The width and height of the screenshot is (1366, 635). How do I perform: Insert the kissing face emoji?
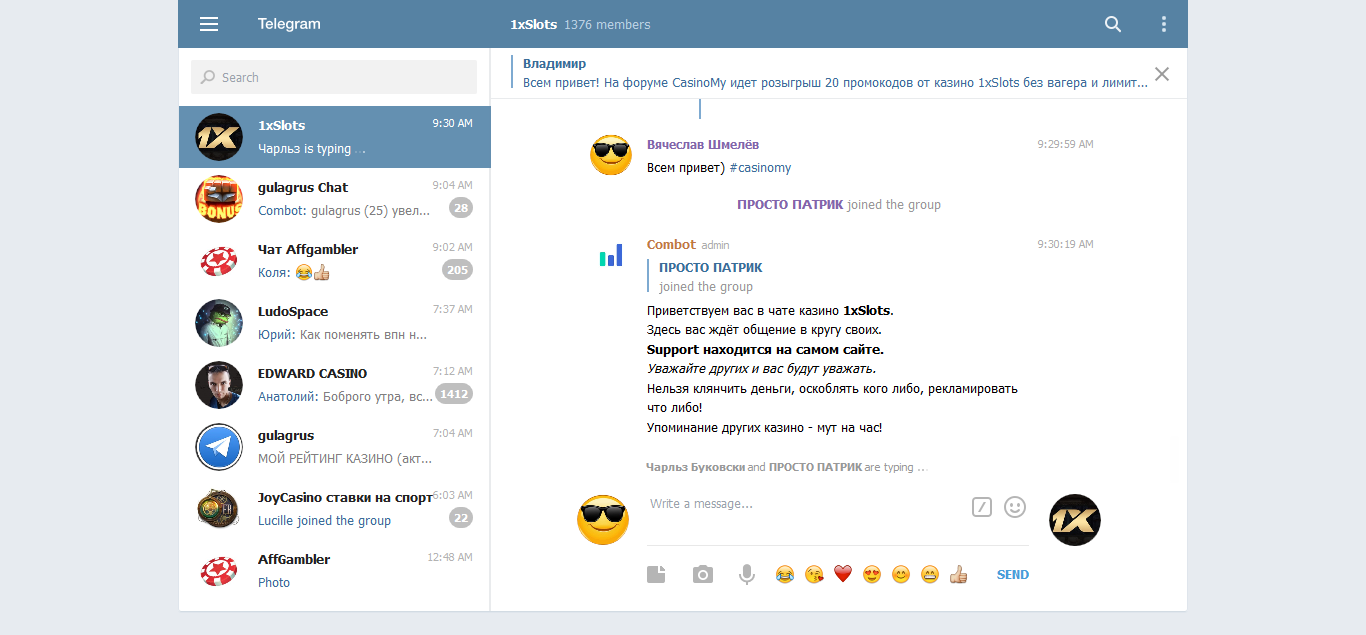pos(814,574)
